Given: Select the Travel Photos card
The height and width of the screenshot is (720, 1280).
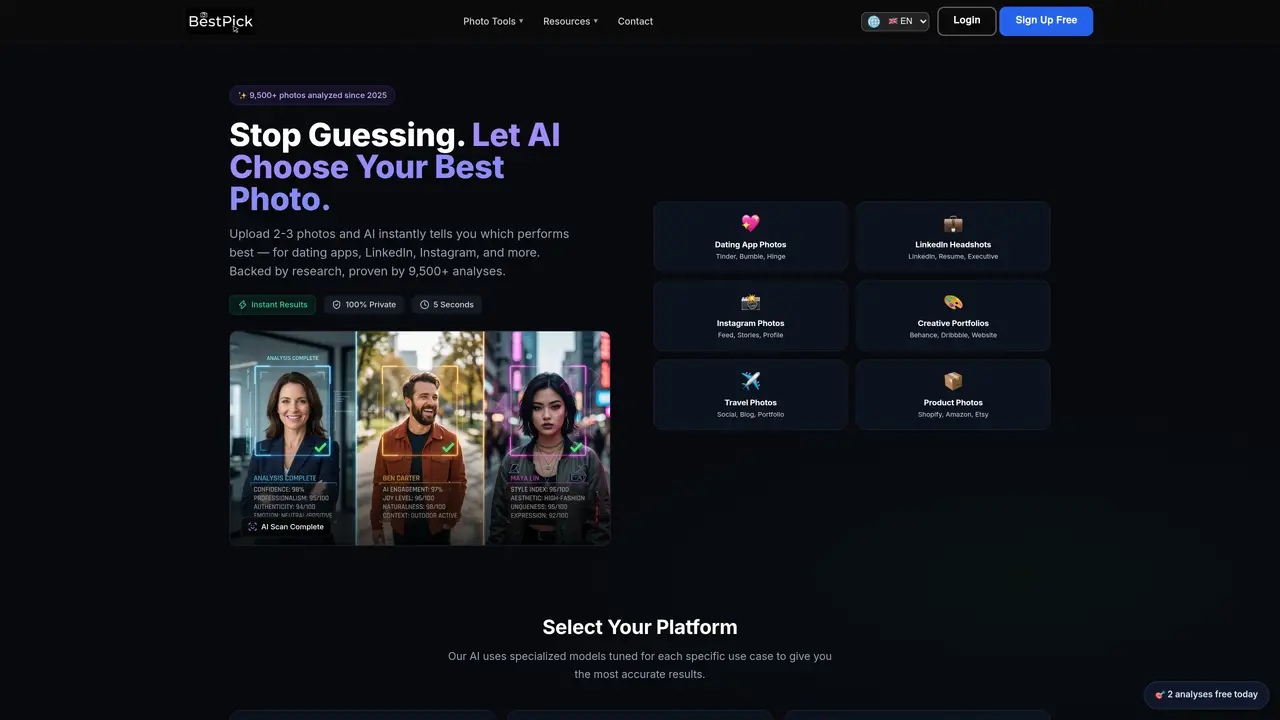Looking at the screenshot, I should [750, 395].
